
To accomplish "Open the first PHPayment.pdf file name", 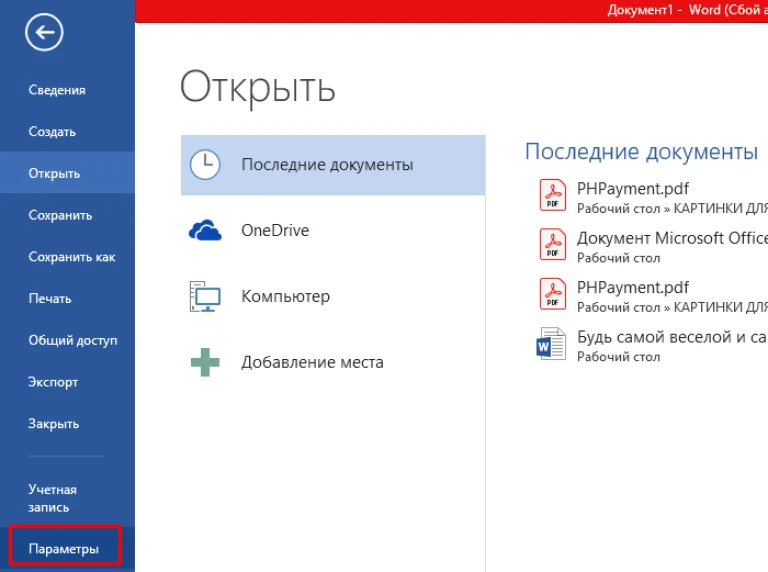I will 632,189.
